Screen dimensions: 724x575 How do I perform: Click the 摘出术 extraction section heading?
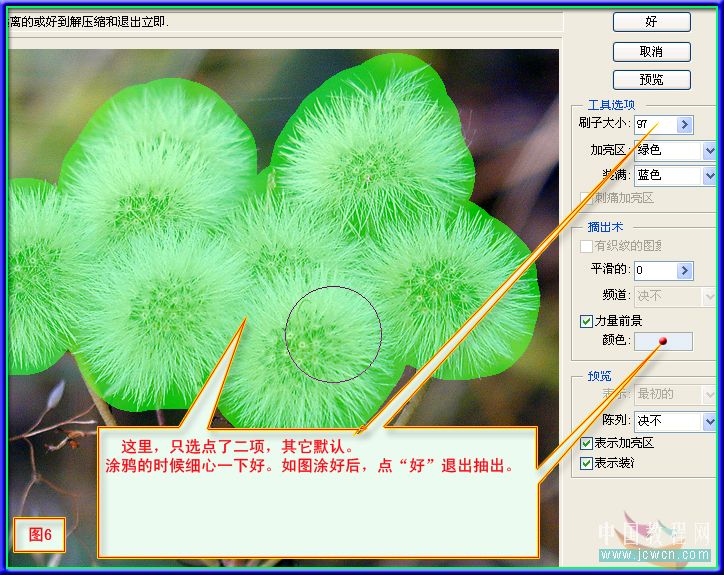click(605, 227)
